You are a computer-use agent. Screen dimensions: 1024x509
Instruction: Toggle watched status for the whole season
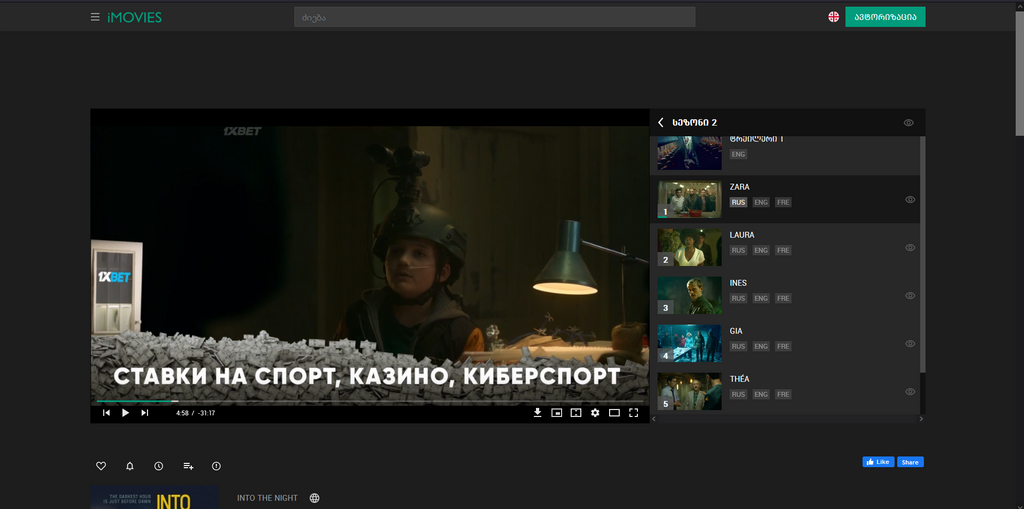908,122
